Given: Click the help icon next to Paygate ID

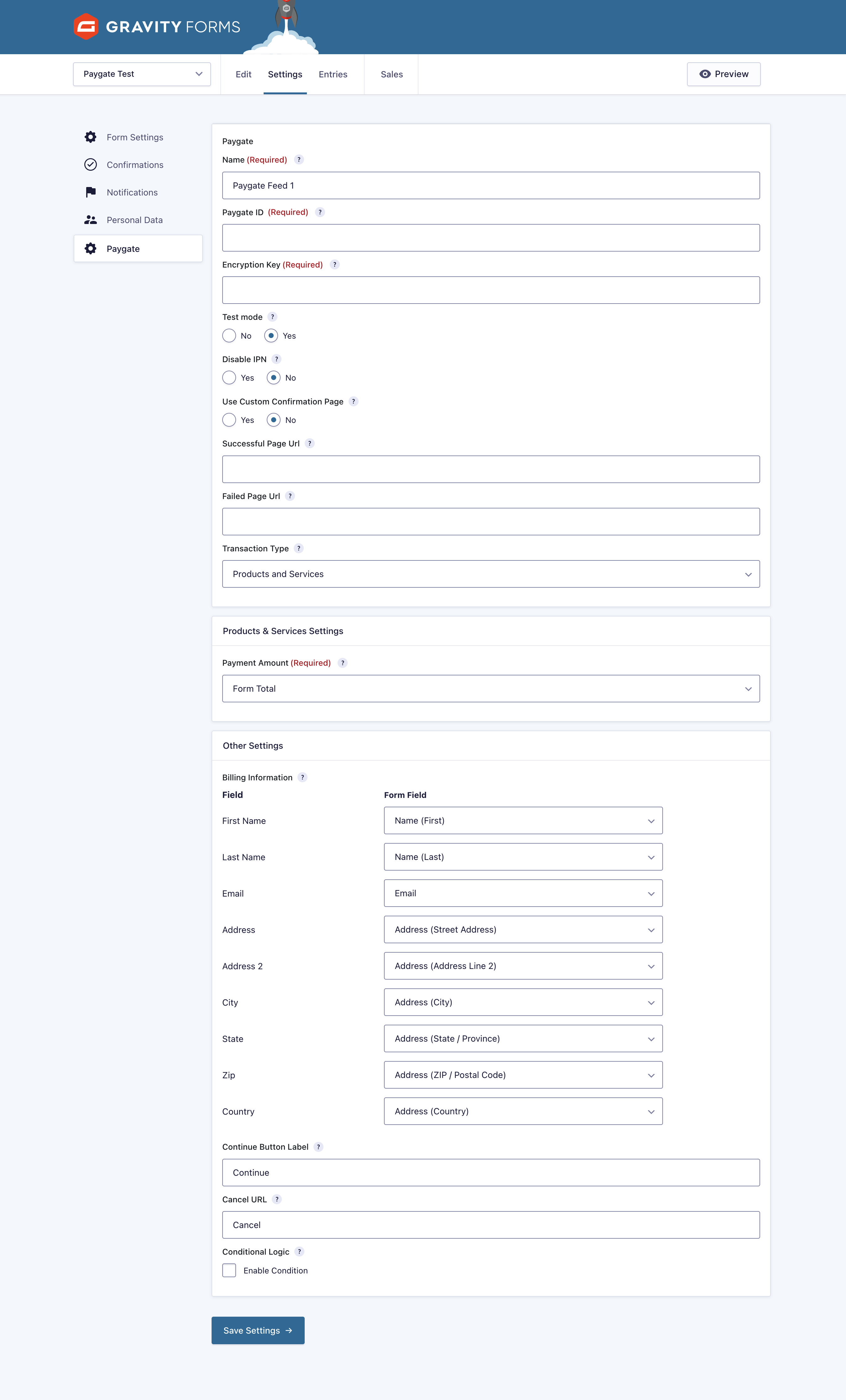Looking at the screenshot, I should point(320,212).
